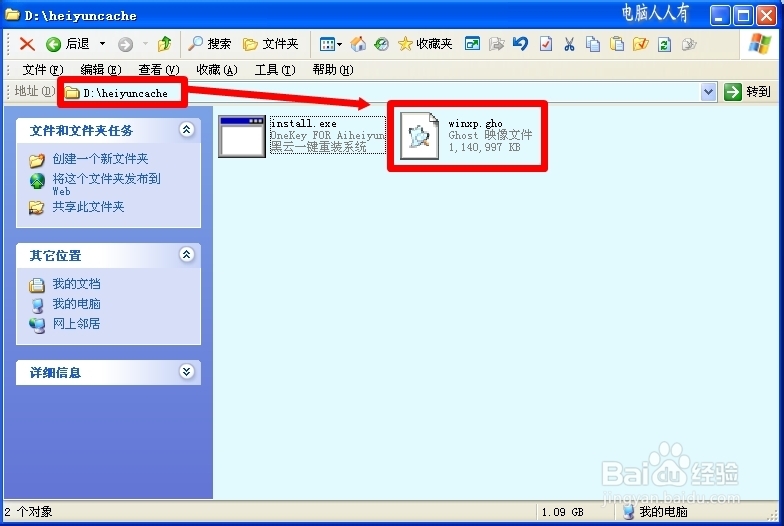Select the install.exe file name
The image size is (784, 526).
[304, 124]
